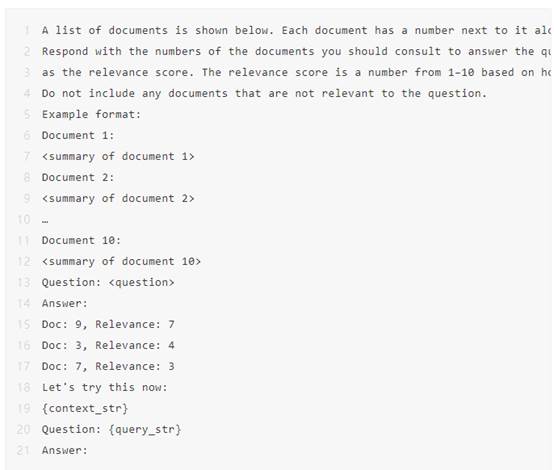Screen dimensions: 554x470
Task: Click 'Doc: 3, Relevance: 4' line
Action: coord(108,345)
